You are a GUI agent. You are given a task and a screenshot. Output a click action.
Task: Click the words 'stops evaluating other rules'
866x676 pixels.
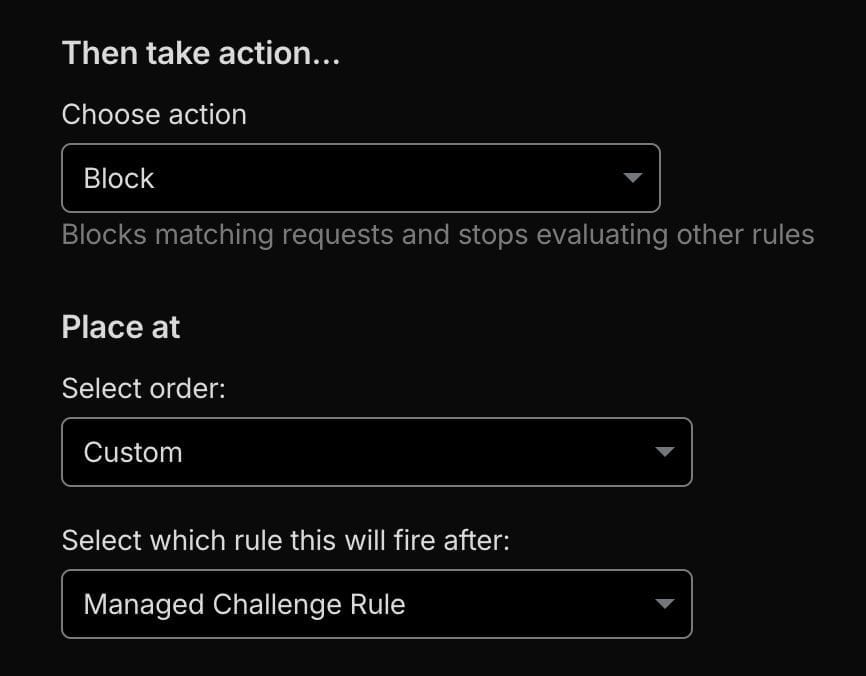pos(636,235)
